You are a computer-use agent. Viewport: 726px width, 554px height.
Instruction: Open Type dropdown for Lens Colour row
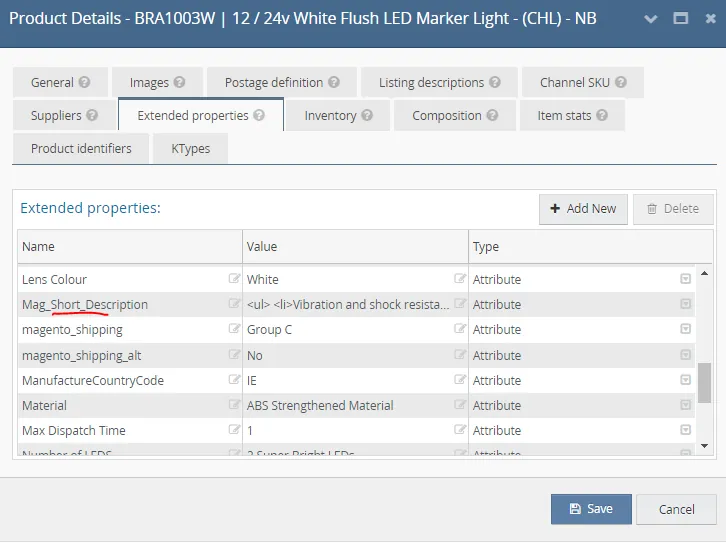pyautogui.click(x=686, y=279)
